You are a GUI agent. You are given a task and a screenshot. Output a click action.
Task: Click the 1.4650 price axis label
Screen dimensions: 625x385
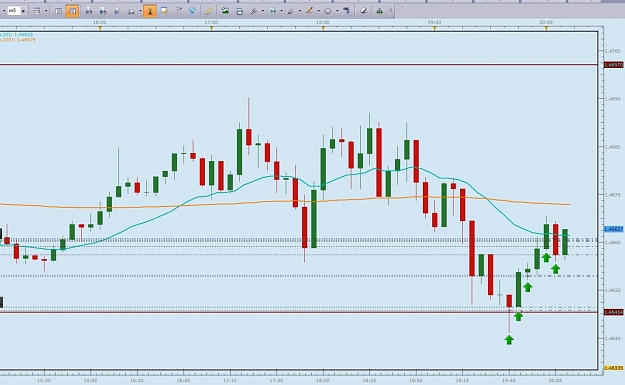[613, 290]
